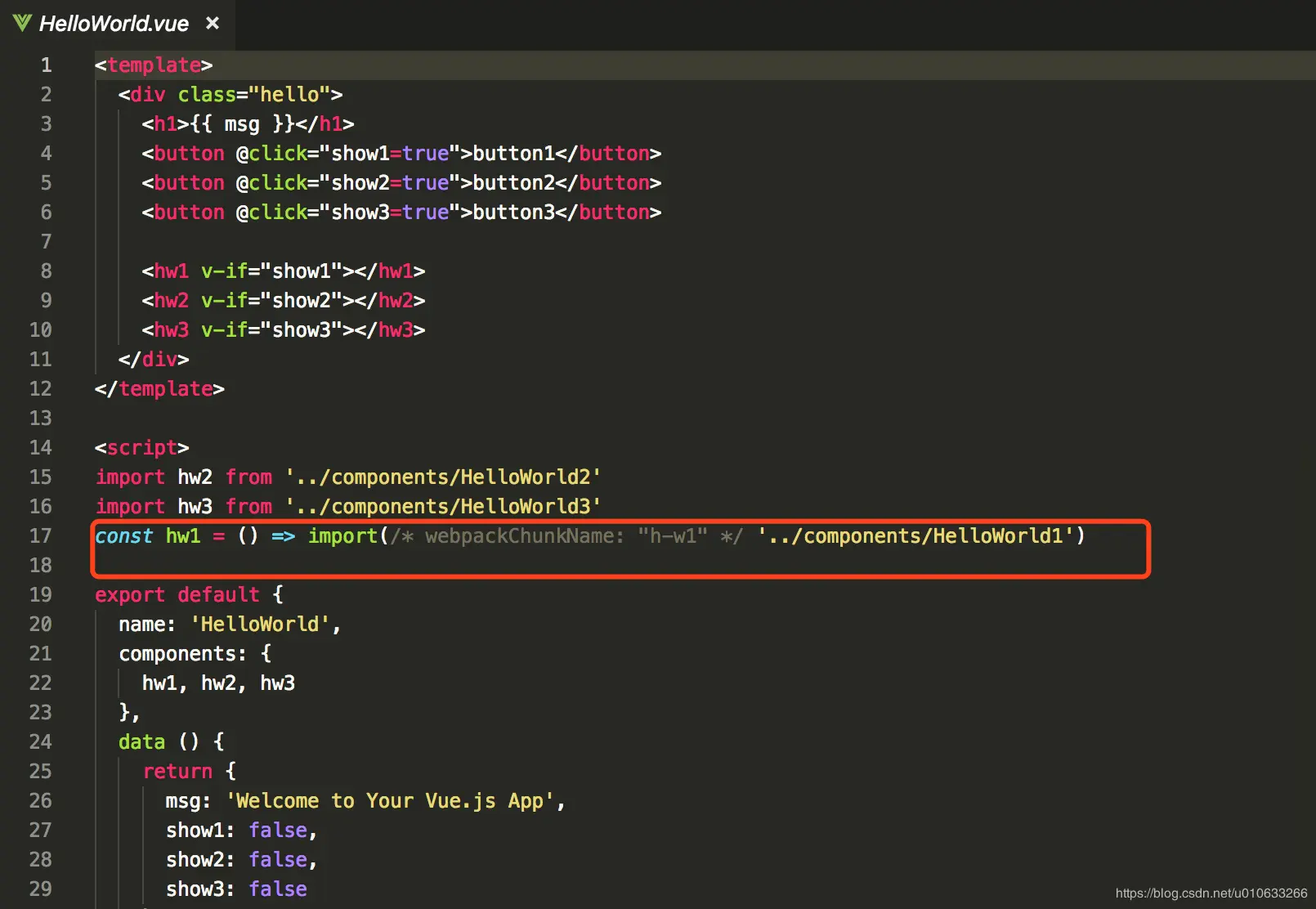The width and height of the screenshot is (1316, 909).
Task: Click line number 18 in the gutter
Action: pos(41,566)
